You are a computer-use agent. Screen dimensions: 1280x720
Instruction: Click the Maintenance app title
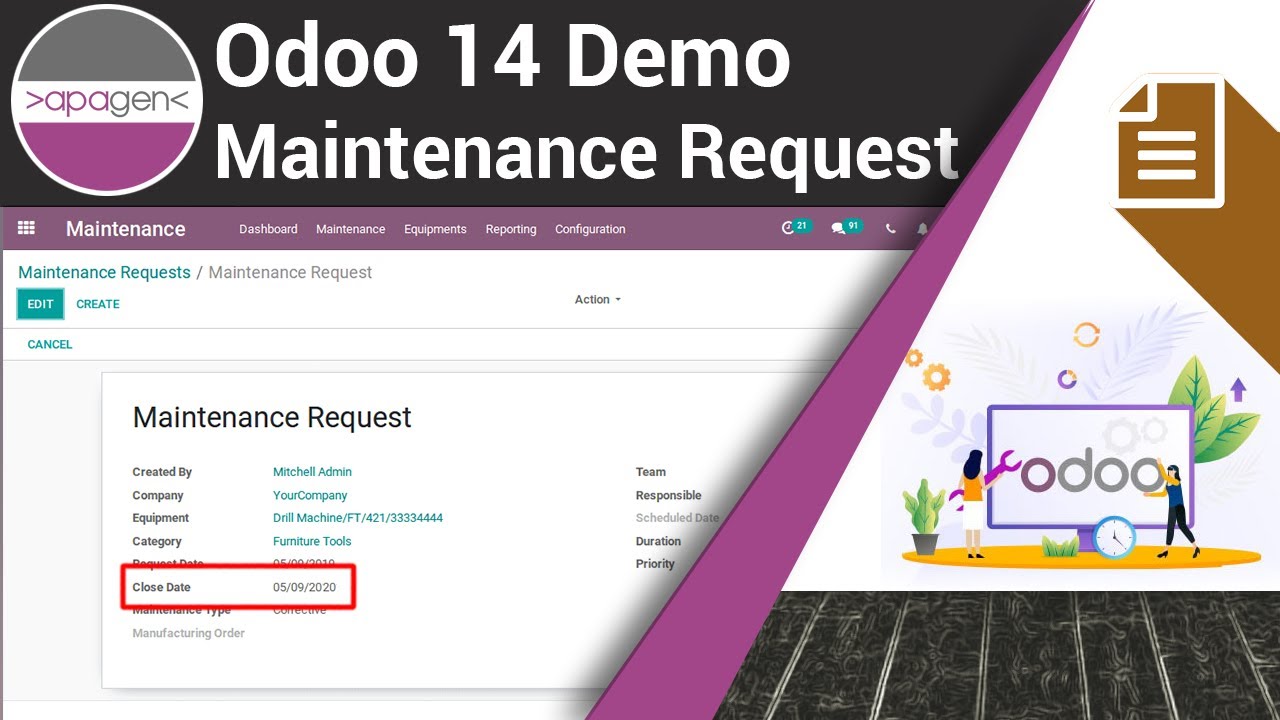coord(126,229)
